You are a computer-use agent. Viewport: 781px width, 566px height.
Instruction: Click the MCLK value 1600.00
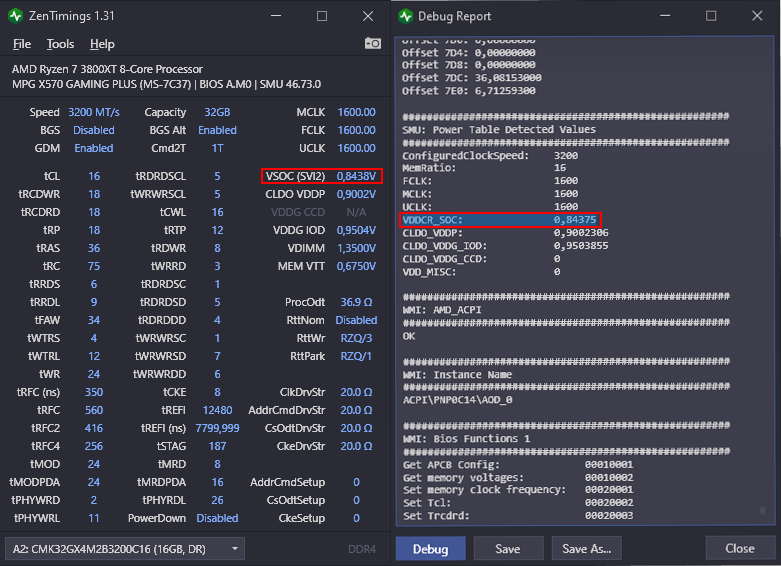click(356, 113)
